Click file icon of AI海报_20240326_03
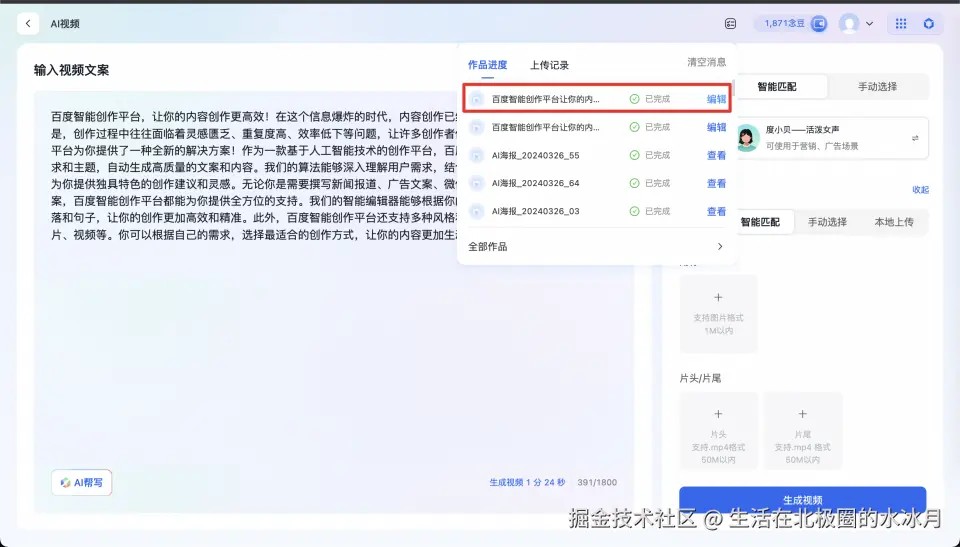Image resolution: width=960 pixels, height=547 pixels. click(x=477, y=211)
